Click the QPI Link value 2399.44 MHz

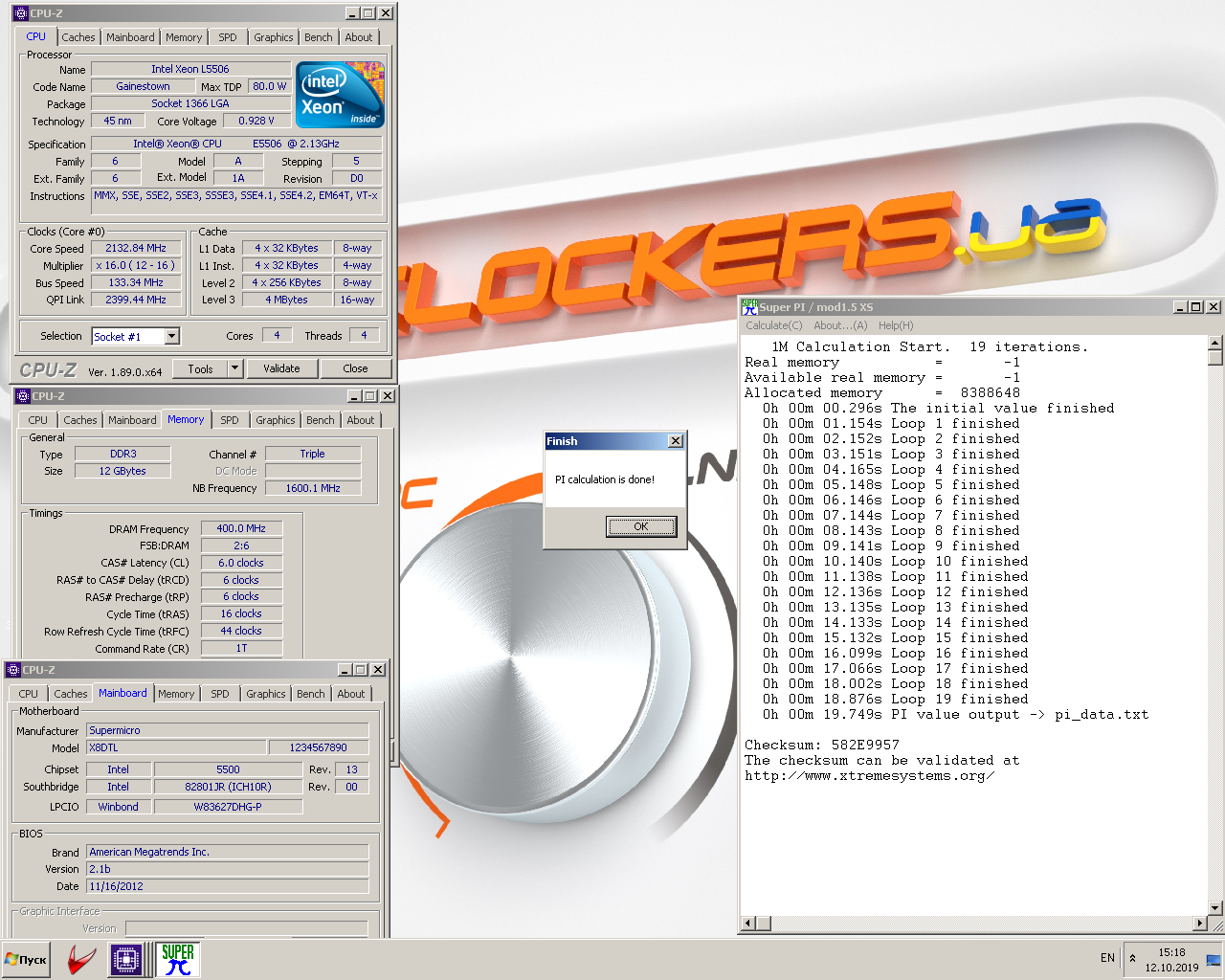(x=136, y=300)
